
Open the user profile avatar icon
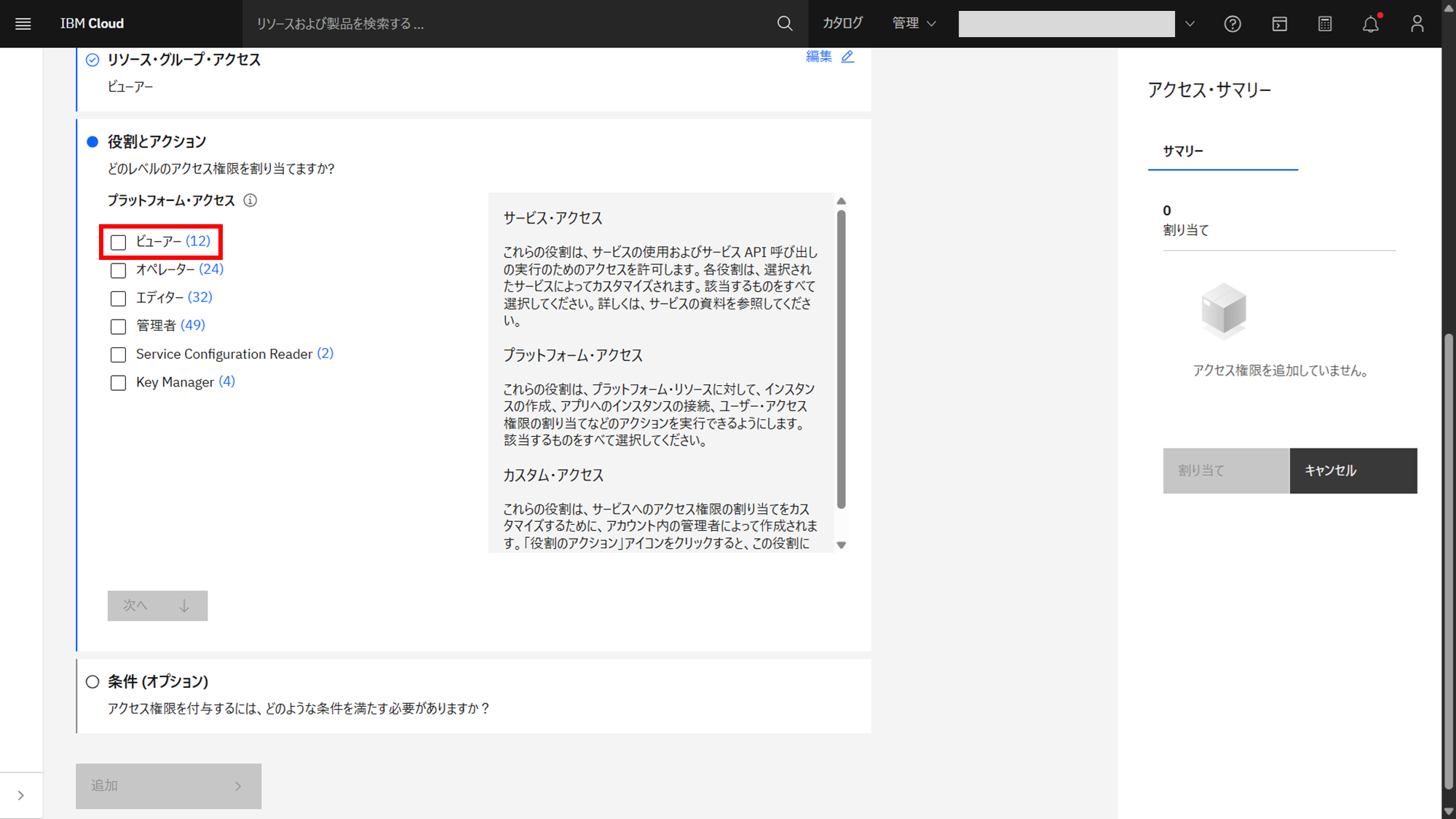1417,24
